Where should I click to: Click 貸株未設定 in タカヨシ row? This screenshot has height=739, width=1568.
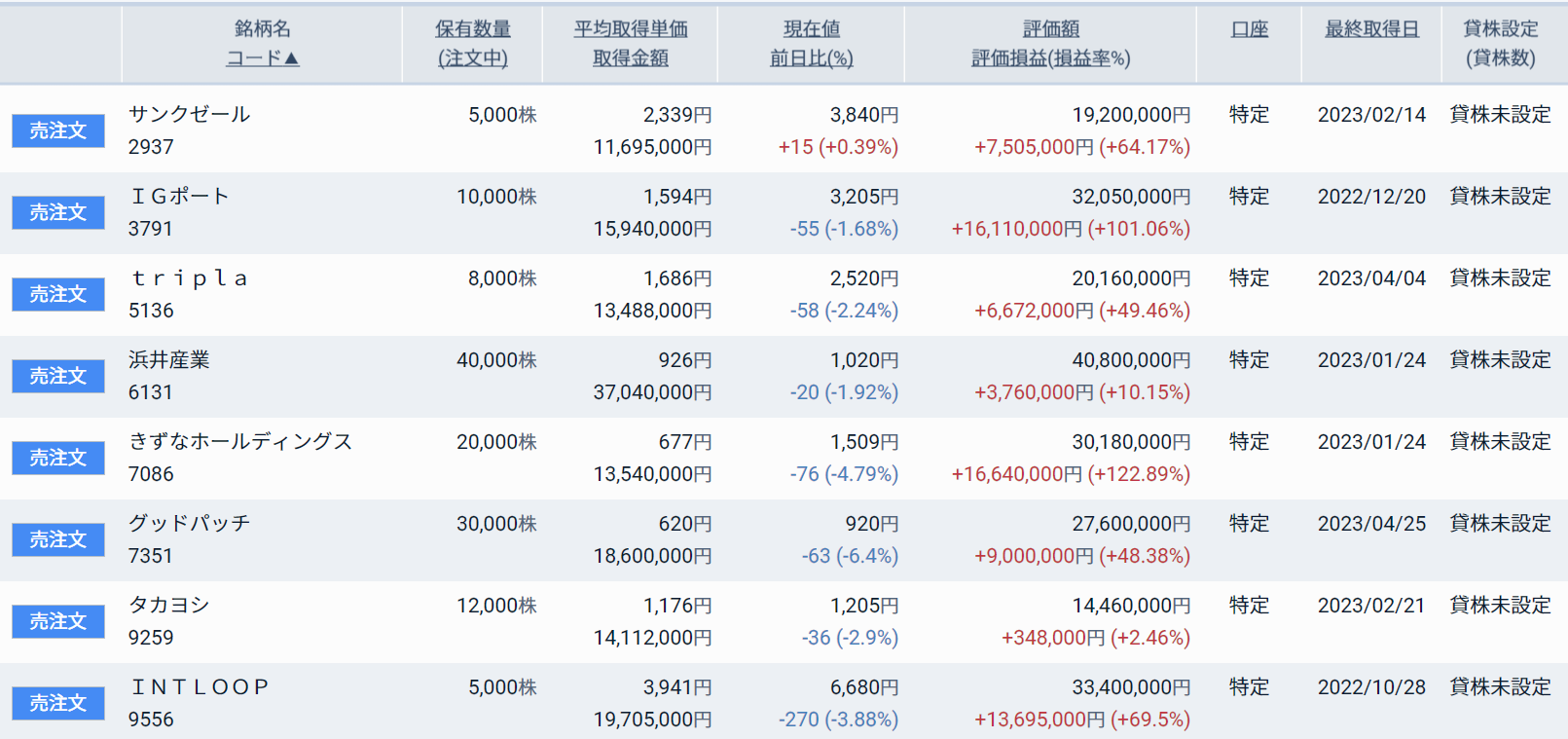tap(1500, 605)
